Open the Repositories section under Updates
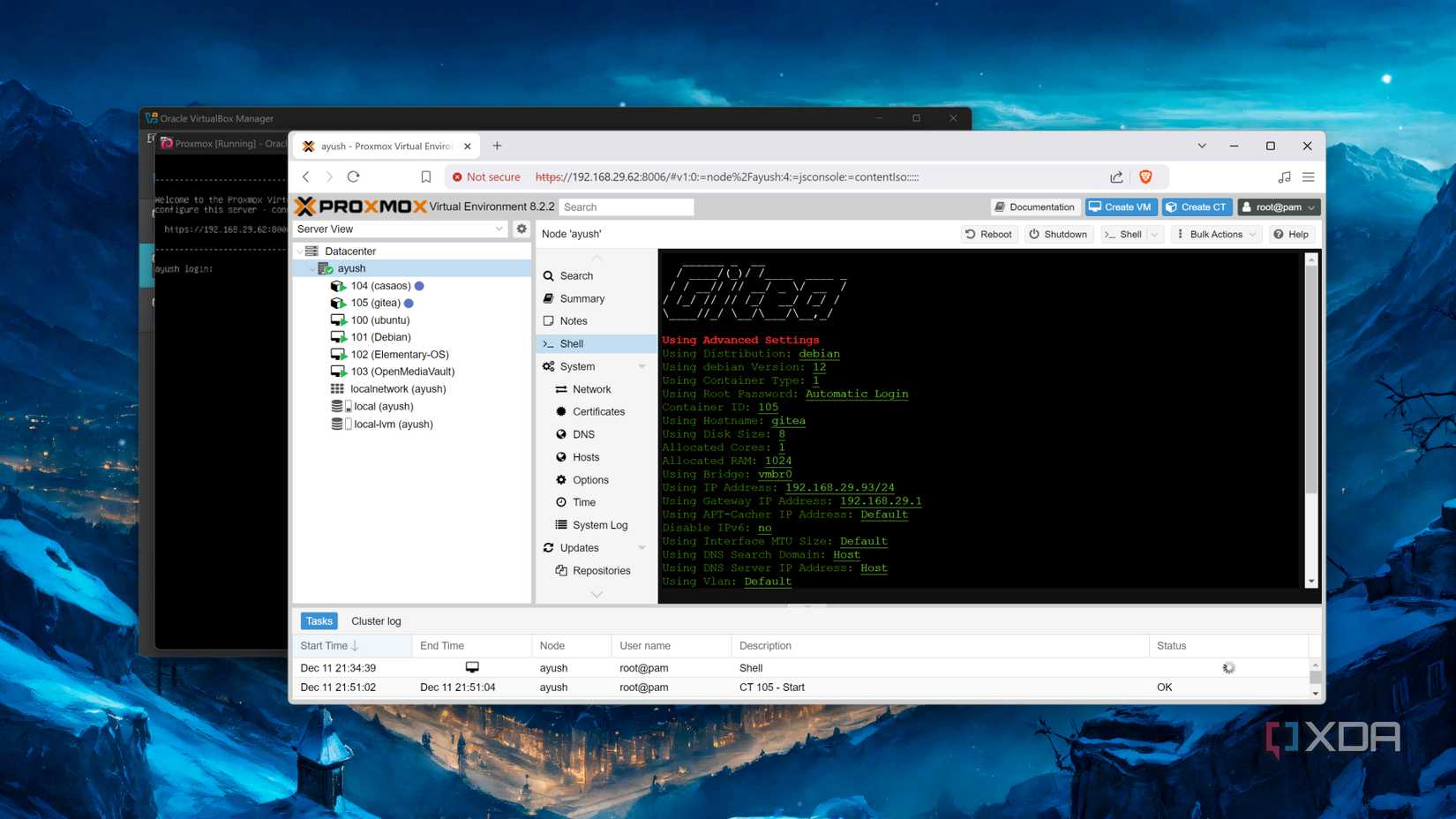The height and width of the screenshot is (819, 1456). click(602, 570)
